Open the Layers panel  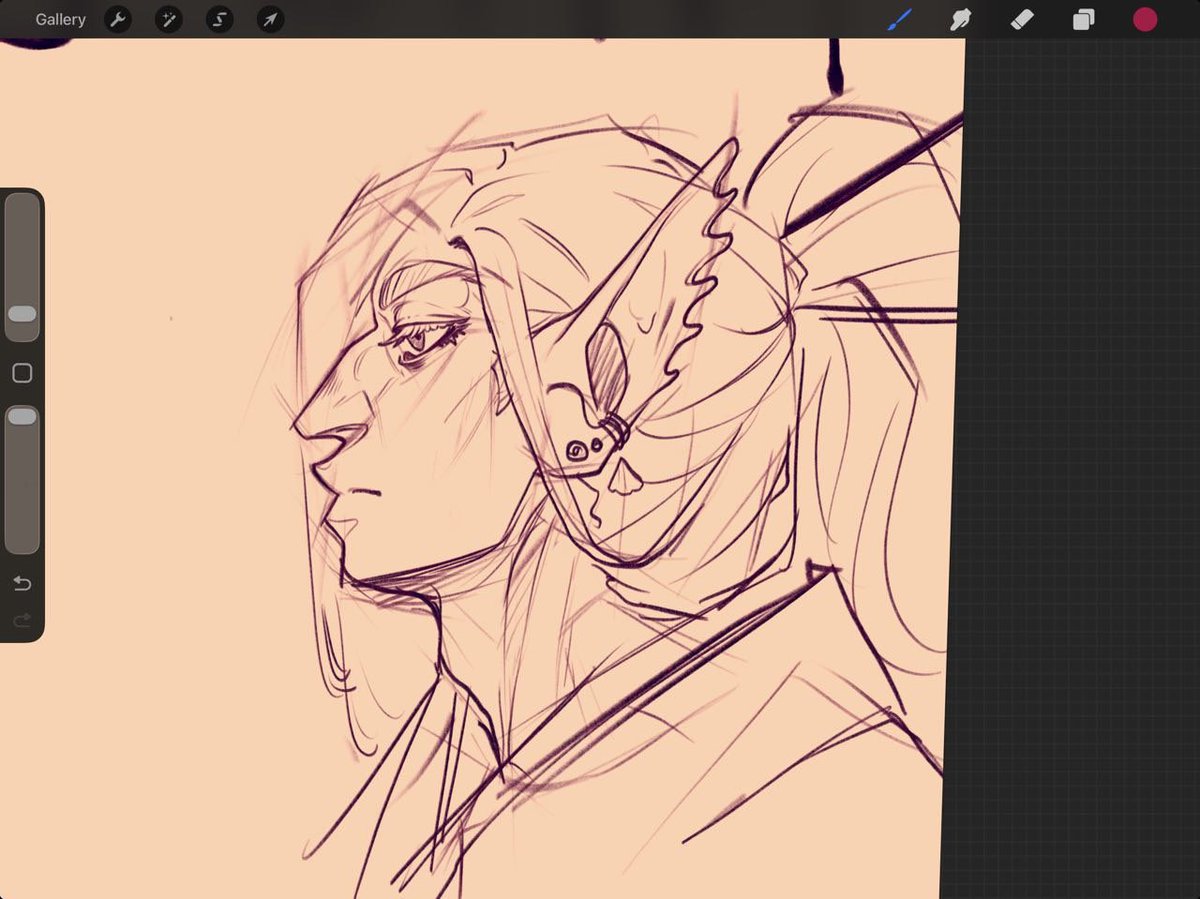[1083, 19]
